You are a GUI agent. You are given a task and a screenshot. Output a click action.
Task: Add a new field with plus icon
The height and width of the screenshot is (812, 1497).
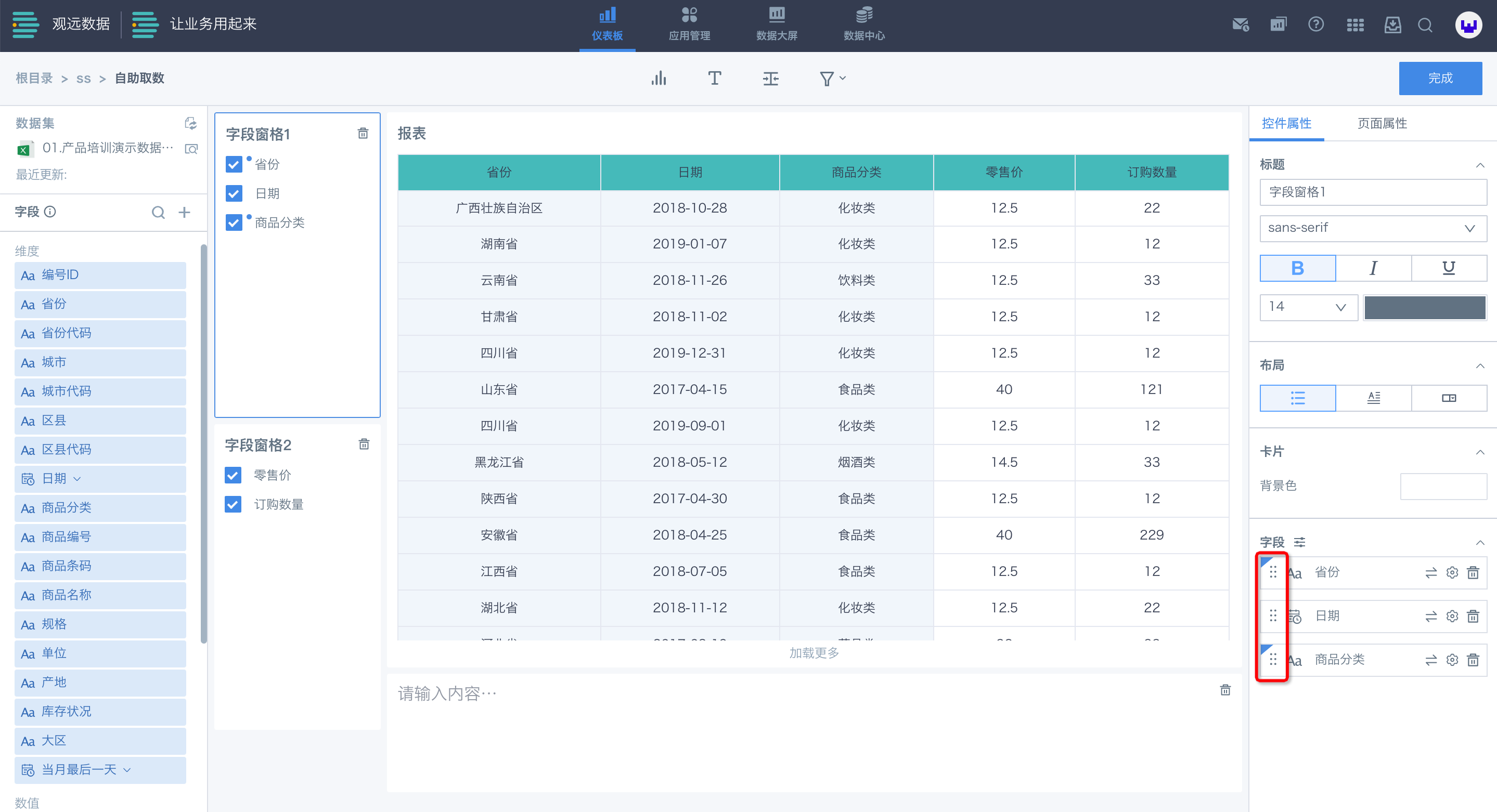184,213
